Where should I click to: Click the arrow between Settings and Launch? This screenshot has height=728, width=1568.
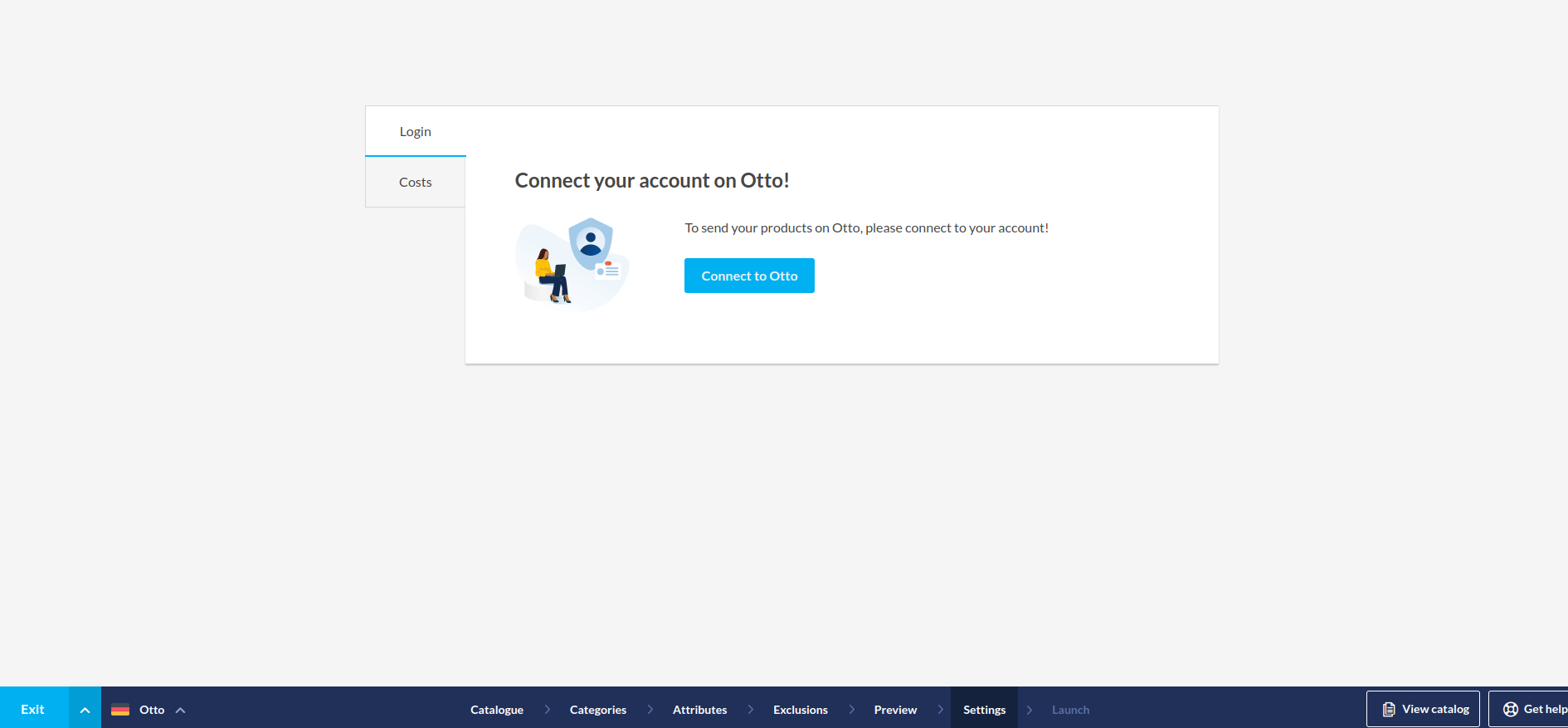click(x=1030, y=710)
